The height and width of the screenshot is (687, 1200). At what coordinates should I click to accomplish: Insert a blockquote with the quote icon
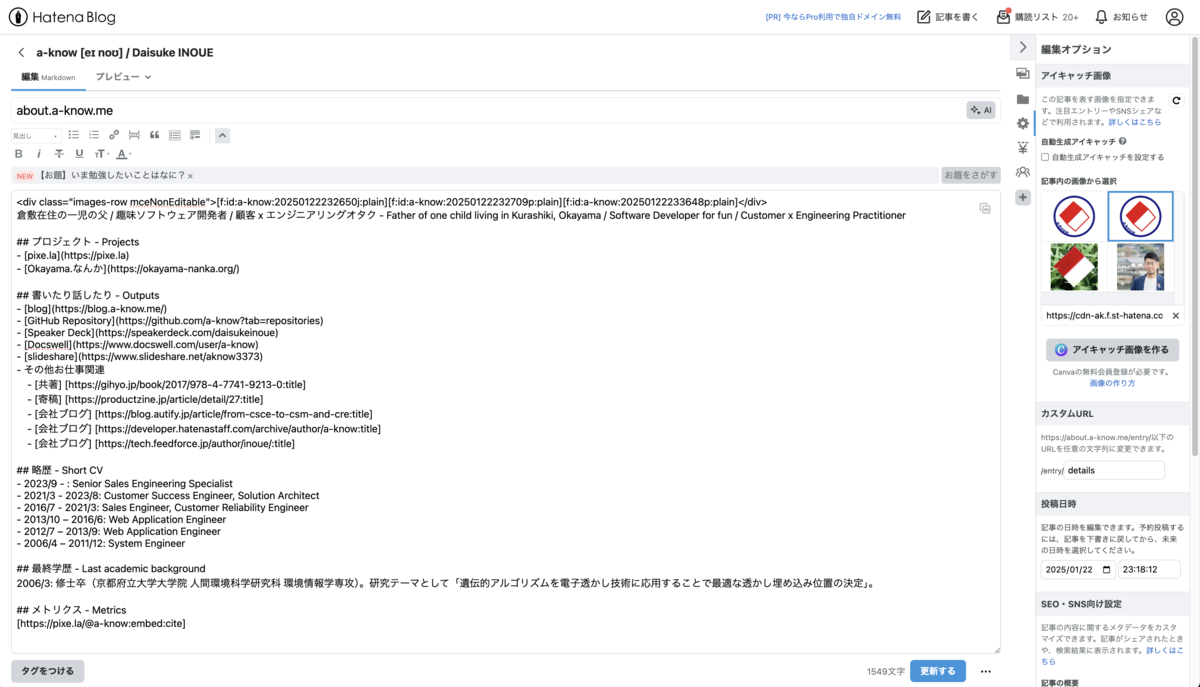pyautogui.click(x=154, y=135)
